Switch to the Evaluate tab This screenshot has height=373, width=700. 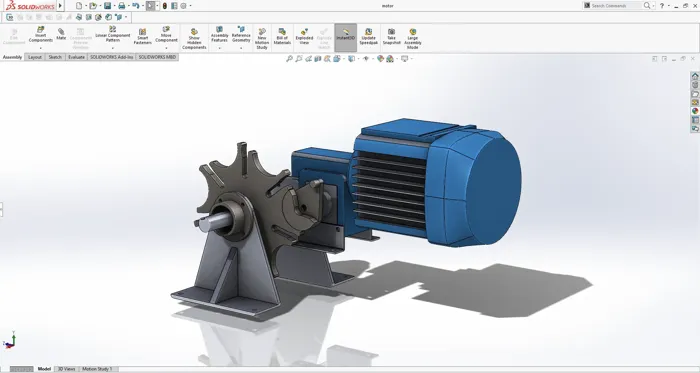pos(76,57)
